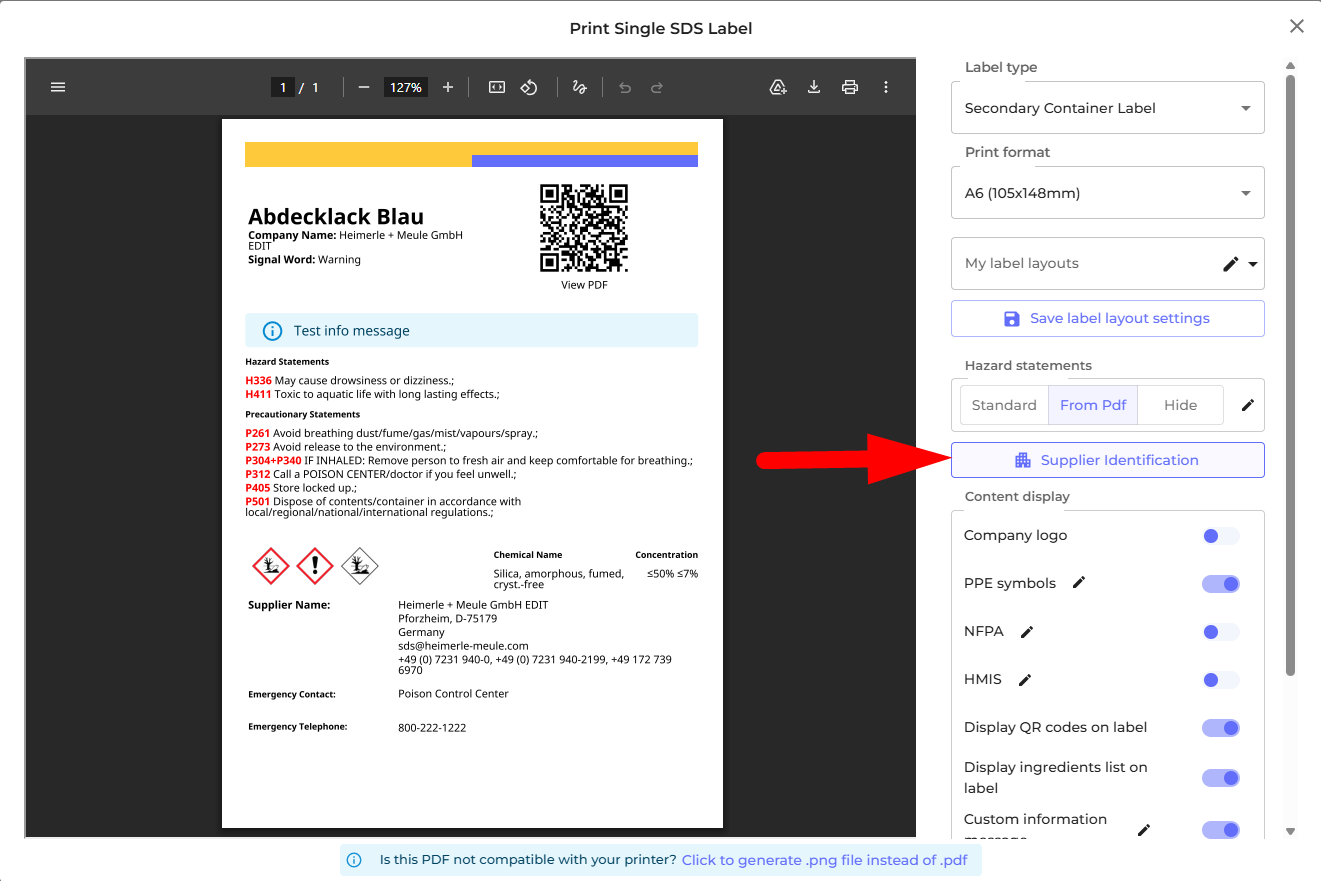Download the label PDF

coord(814,87)
